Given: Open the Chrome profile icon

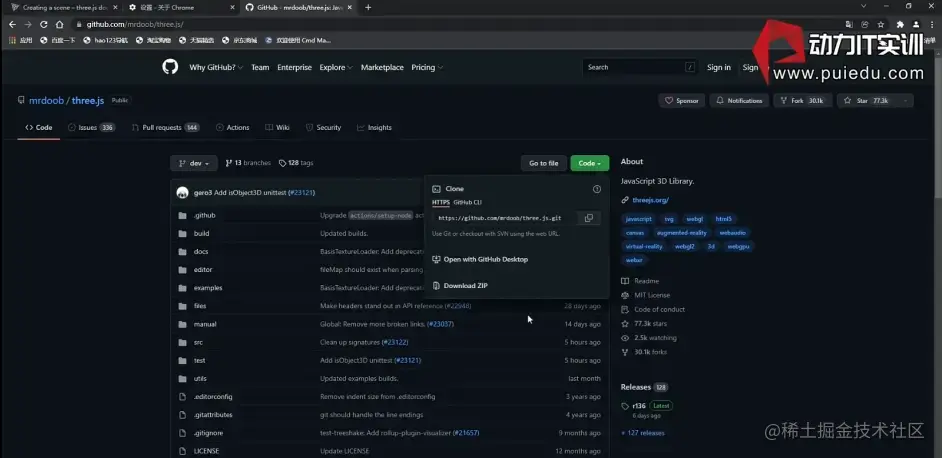Looking at the screenshot, I should coord(916,25).
